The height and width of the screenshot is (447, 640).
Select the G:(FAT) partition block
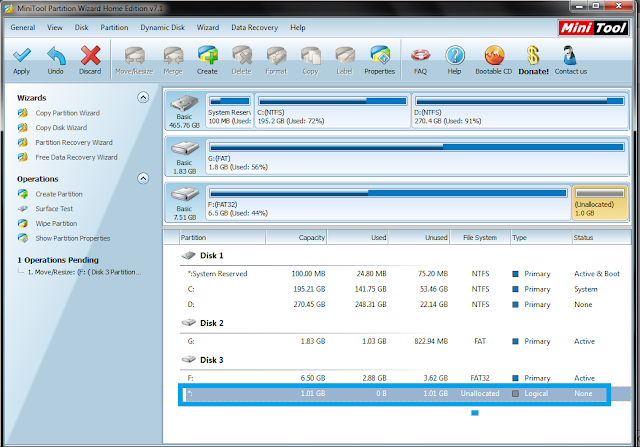coord(417,156)
